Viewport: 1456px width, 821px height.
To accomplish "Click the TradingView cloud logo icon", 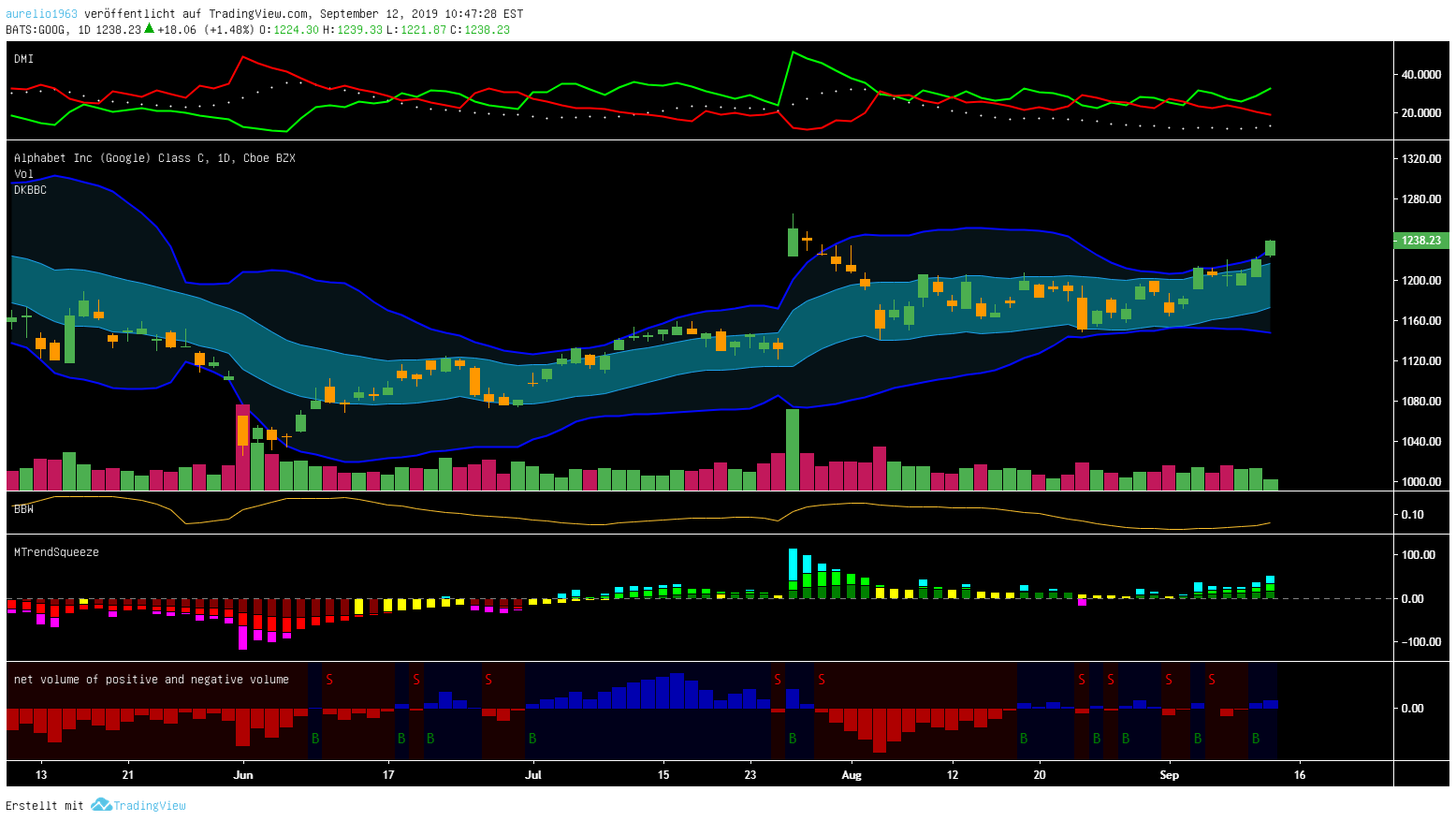I will (101, 805).
